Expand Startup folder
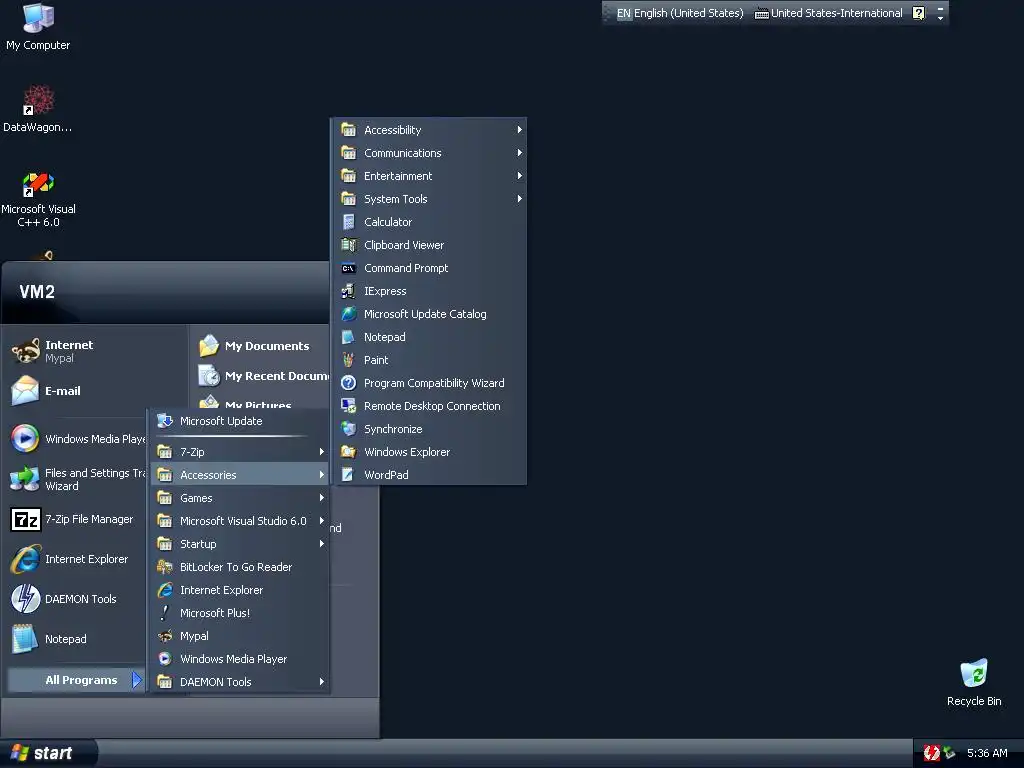Viewport: 1024px width, 768px height. tap(239, 544)
